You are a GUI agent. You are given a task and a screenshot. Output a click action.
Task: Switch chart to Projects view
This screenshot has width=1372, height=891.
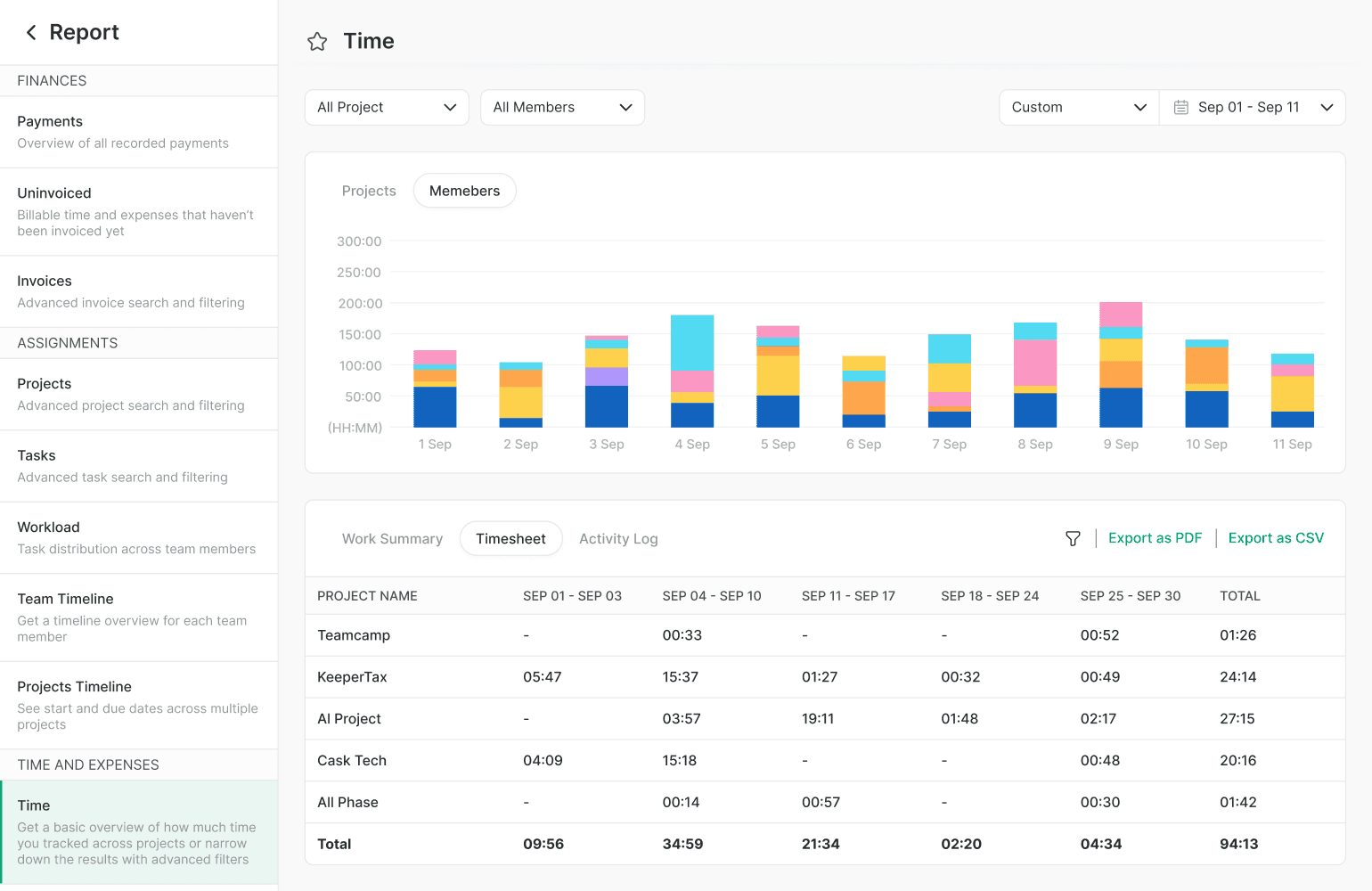[369, 191]
